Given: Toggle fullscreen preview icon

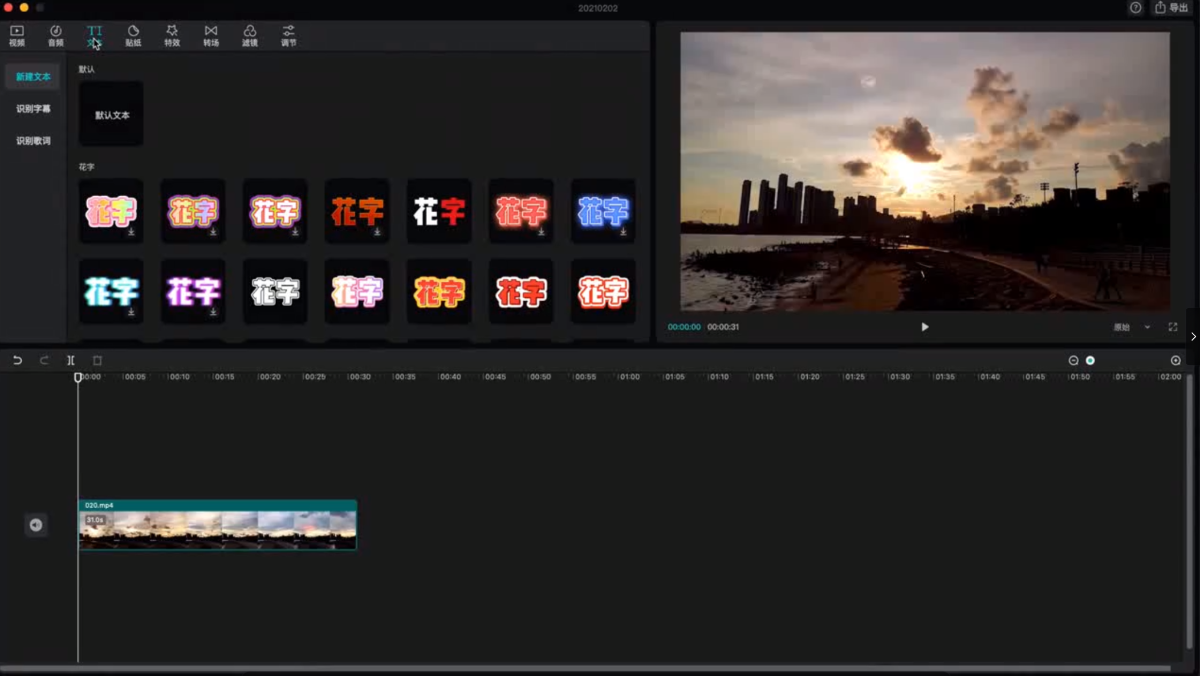Looking at the screenshot, I should point(1173,327).
